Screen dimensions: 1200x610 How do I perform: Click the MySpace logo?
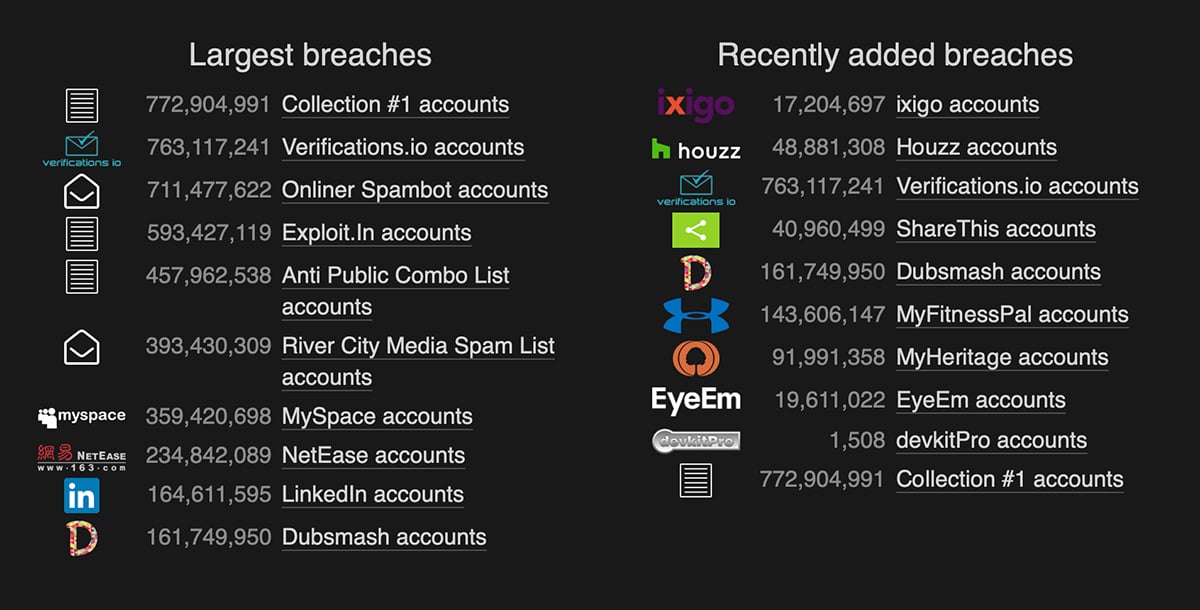[x=81, y=416]
